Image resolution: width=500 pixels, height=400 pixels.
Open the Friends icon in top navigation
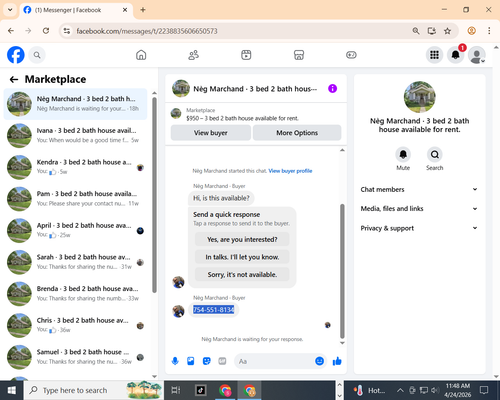click(194, 55)
